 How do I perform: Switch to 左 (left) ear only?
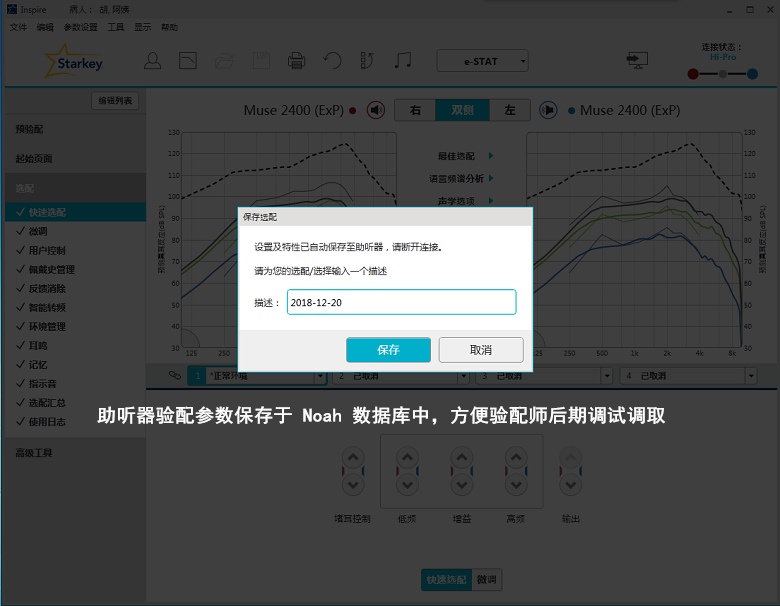(509, 110)
